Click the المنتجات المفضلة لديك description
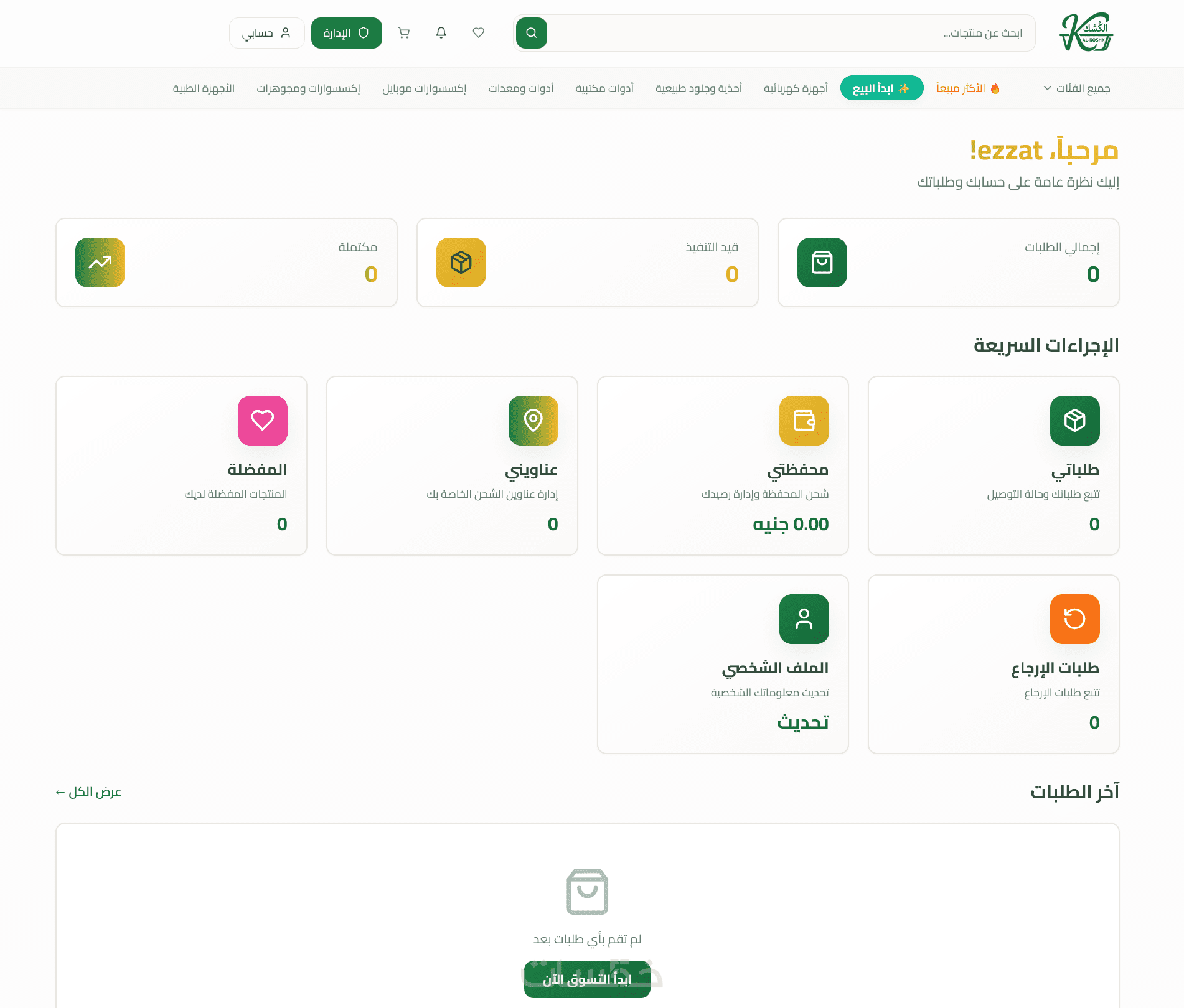Screen dimensions: 1184x1008 pyautogui.click(x=236, y=494)
